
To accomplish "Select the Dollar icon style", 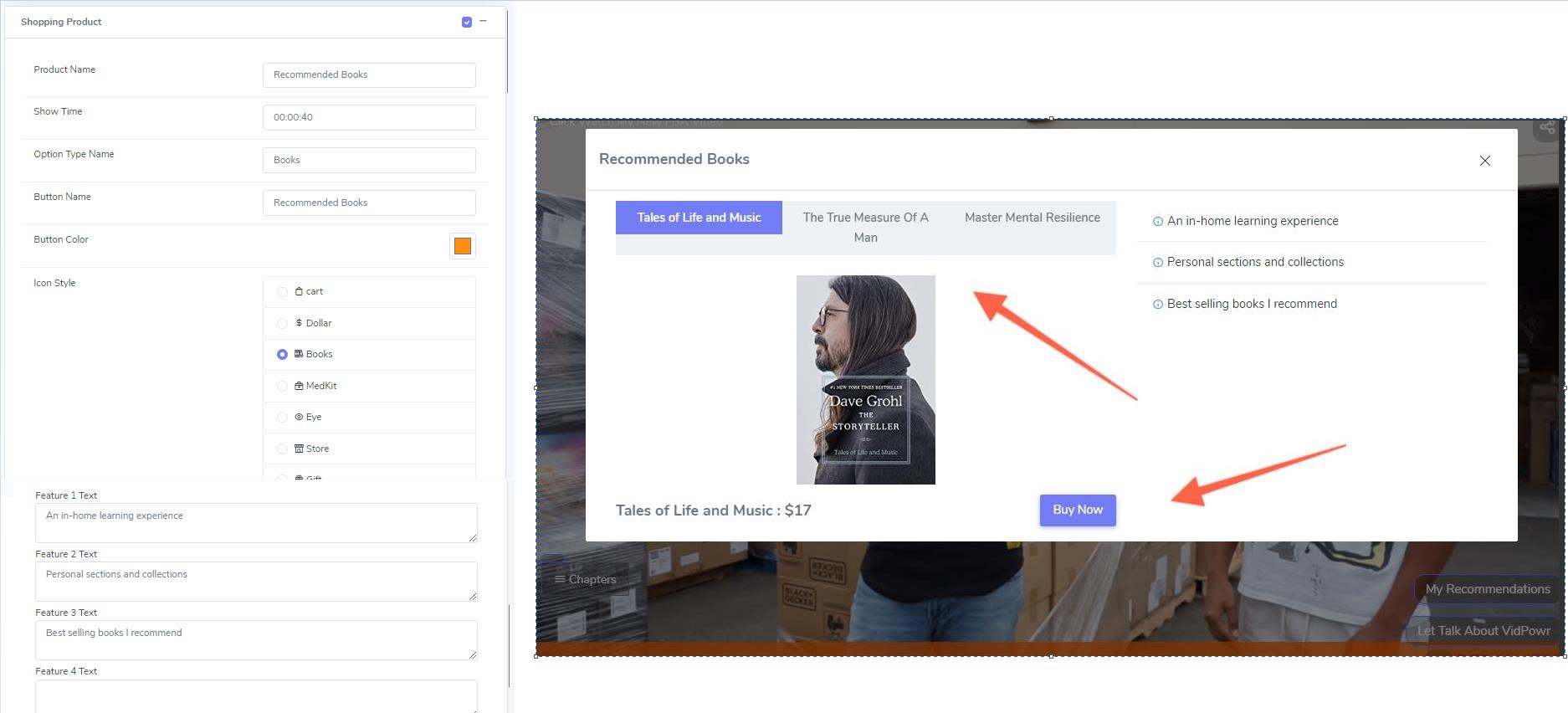I will [x=282, y=323].
